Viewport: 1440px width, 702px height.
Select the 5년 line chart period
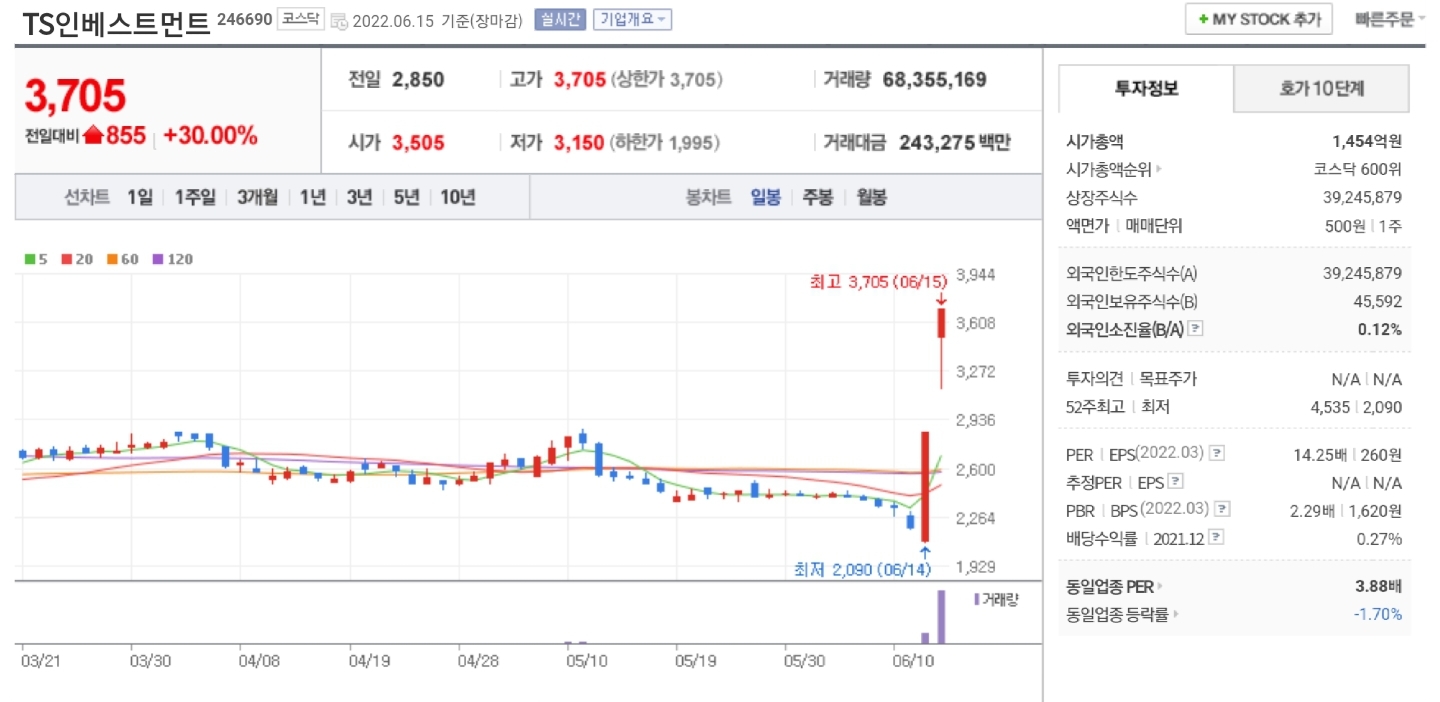pos(407,197)
